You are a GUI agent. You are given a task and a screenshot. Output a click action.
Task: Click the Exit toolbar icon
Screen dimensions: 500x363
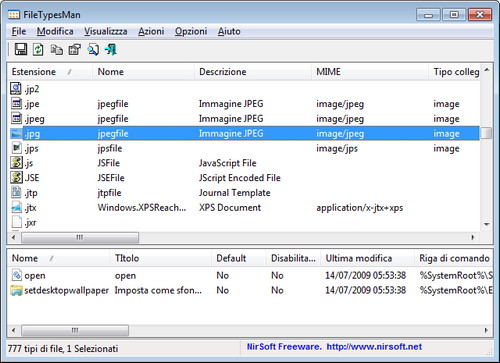pyautogui.click(x=111, y=50)
